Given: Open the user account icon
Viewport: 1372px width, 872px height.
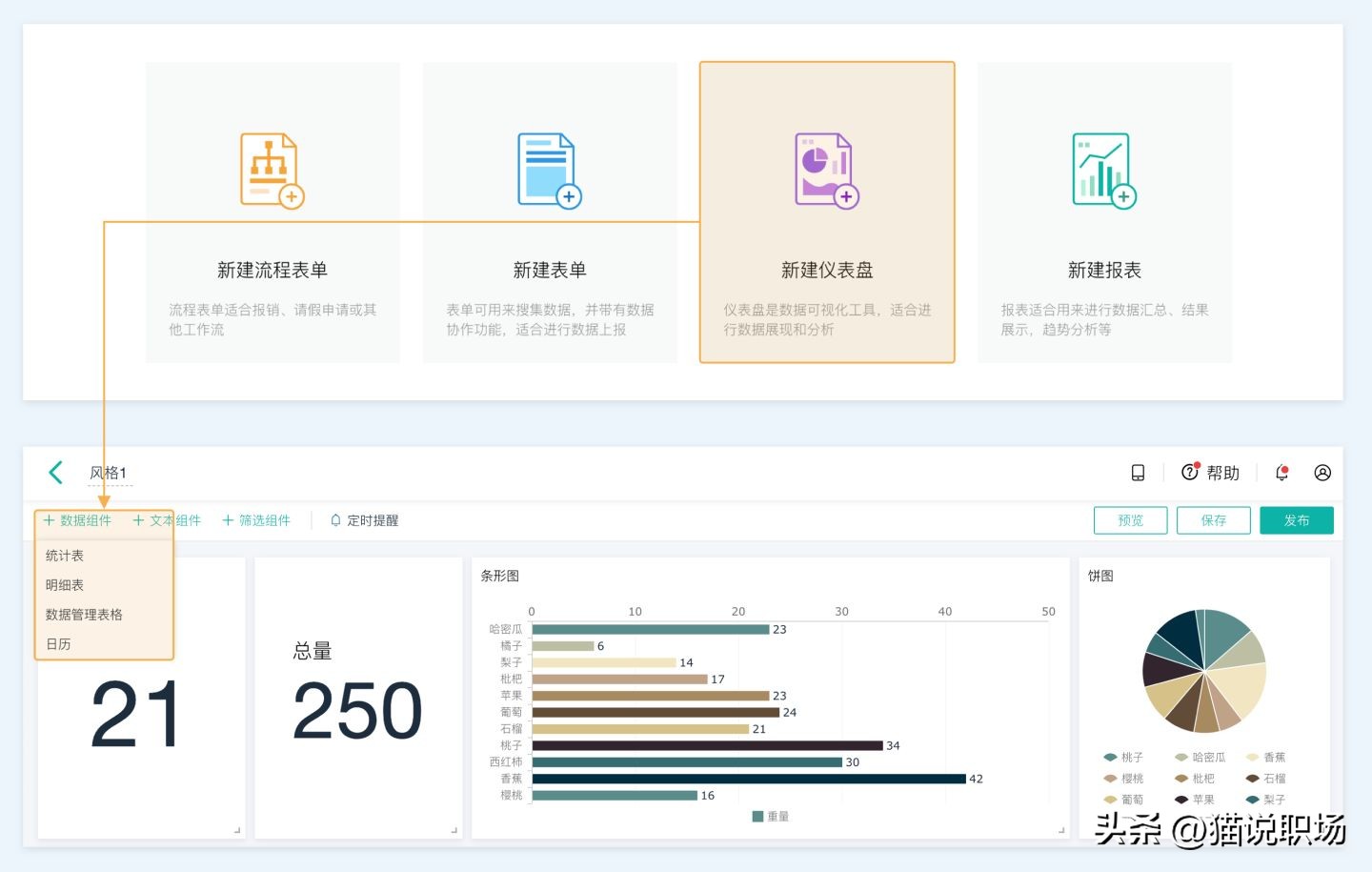Looking at the screenshot, I should (x=1322, y=473).
